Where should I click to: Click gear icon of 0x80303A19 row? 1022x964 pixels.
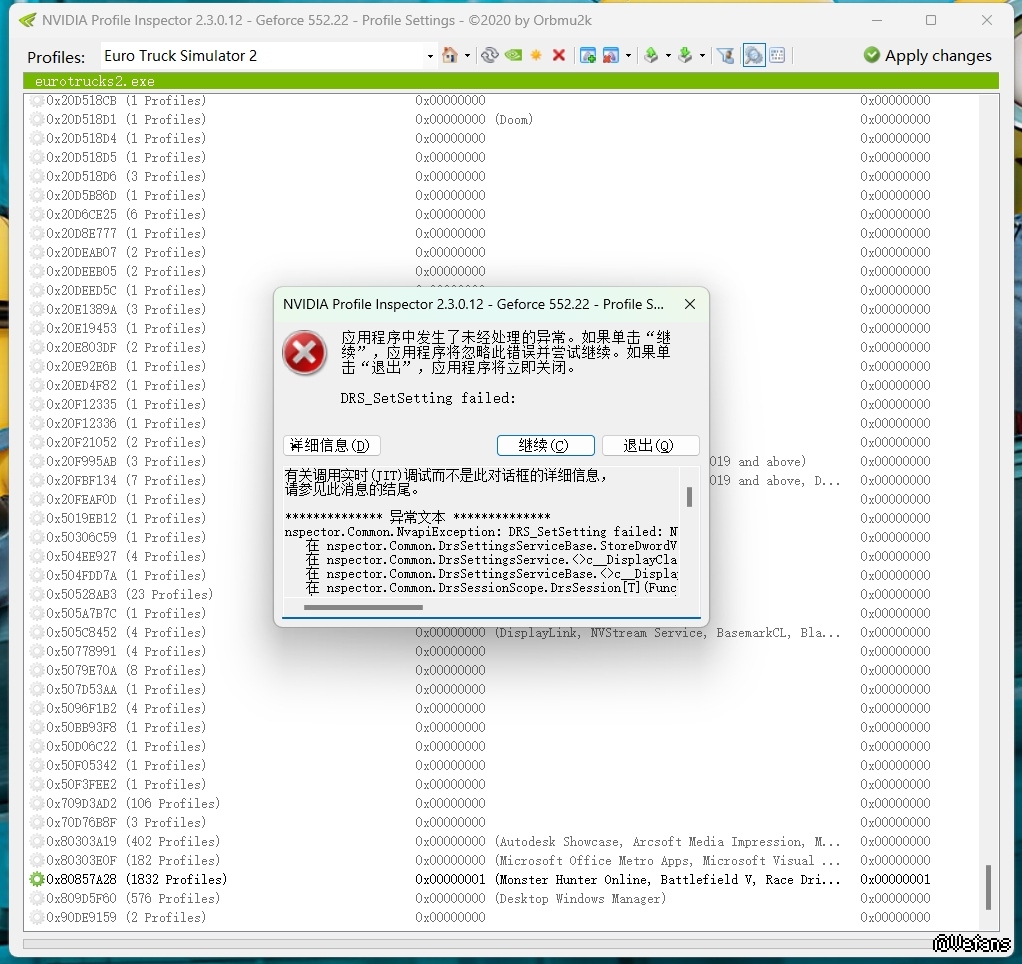pos(36,841)
